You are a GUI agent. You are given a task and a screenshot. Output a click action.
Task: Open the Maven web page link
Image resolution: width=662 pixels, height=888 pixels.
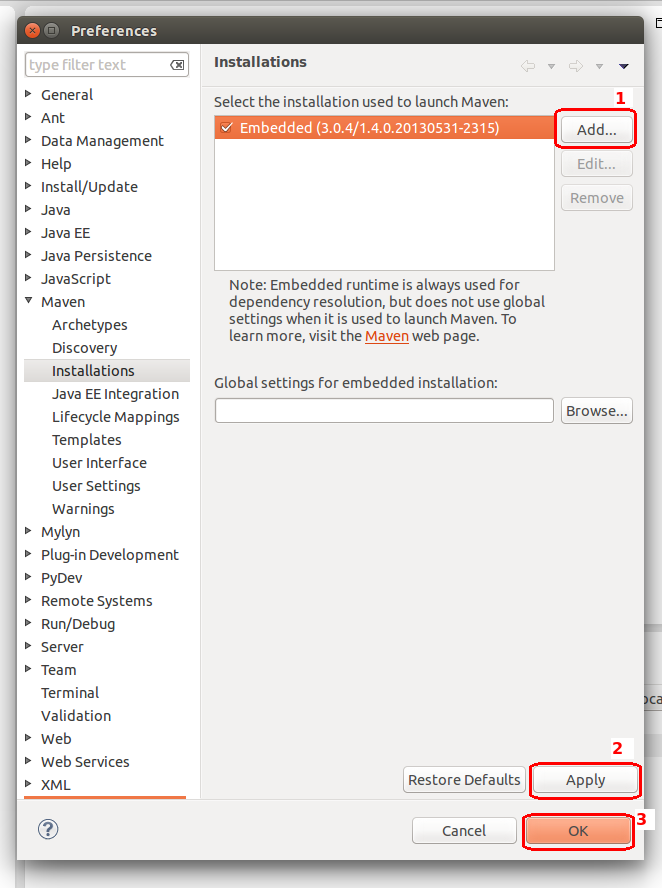(x=386, y=336)
